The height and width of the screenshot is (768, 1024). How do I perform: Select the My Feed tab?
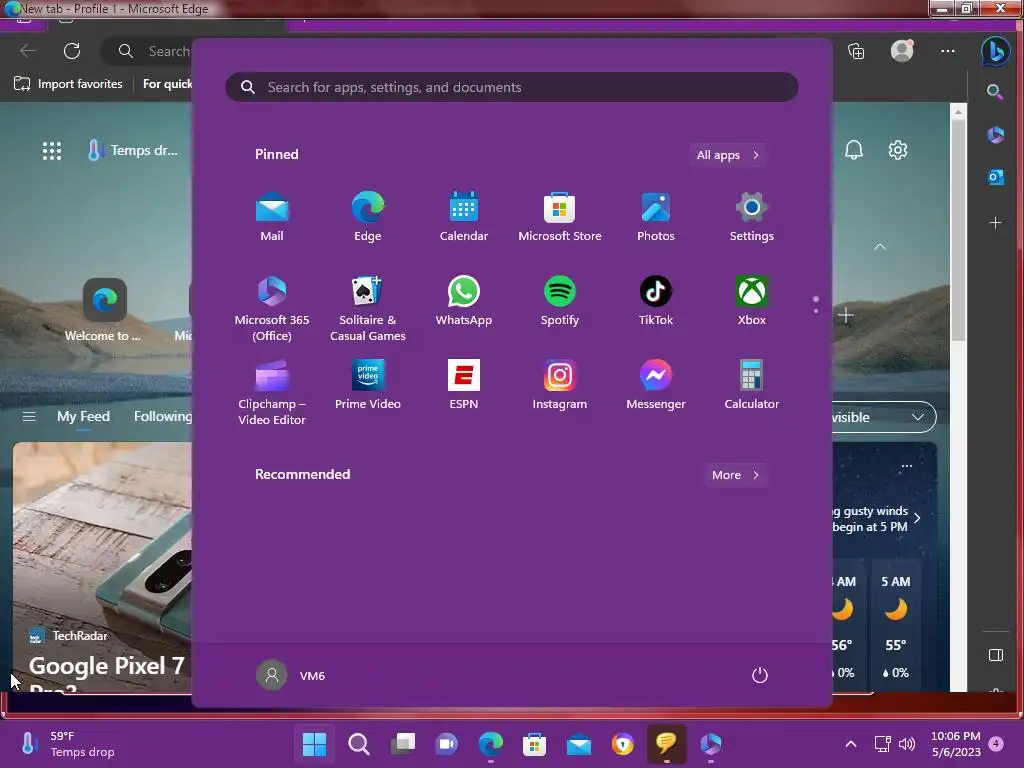tap(83, 417)
